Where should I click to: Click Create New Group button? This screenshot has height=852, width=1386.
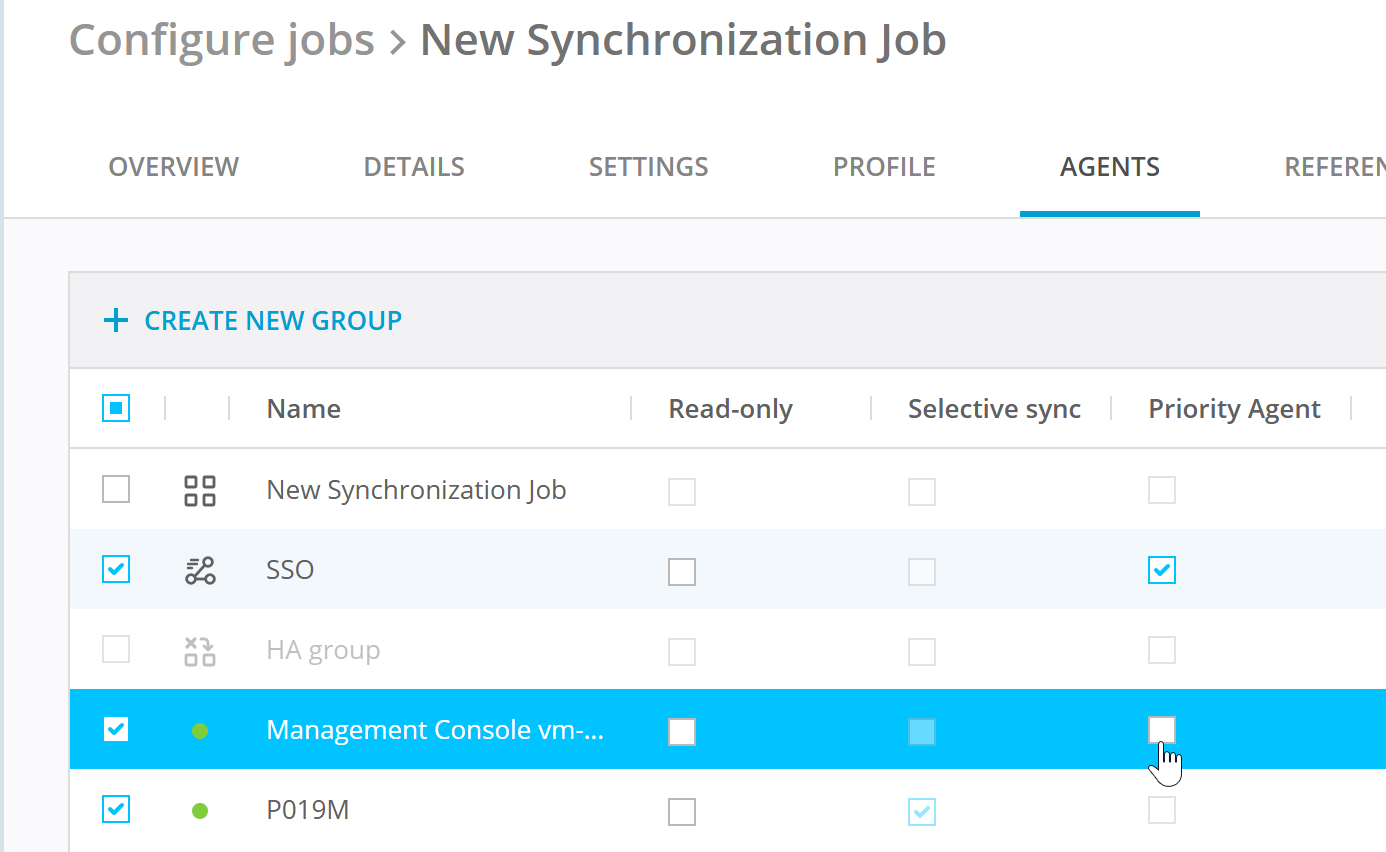coord(273,321)
